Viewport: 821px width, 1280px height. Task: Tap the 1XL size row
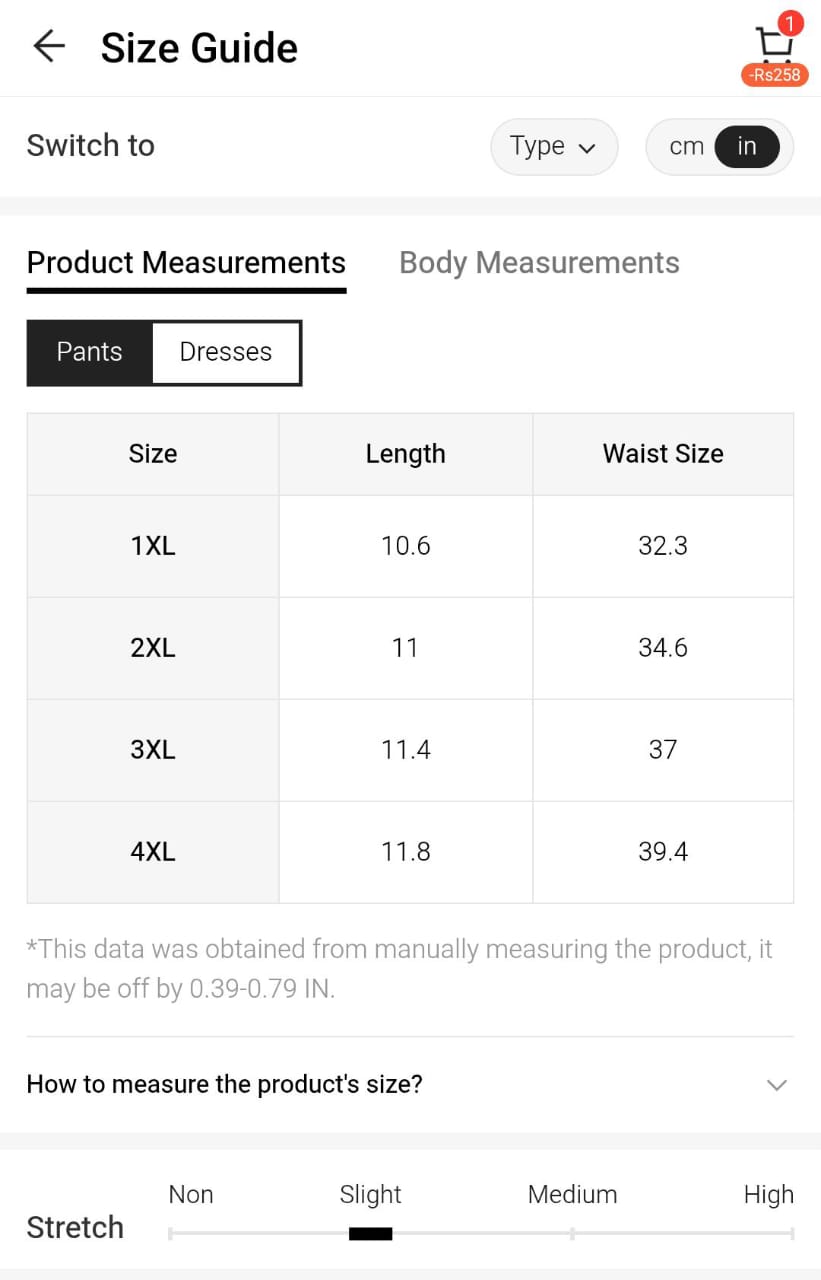pos(153,546)
